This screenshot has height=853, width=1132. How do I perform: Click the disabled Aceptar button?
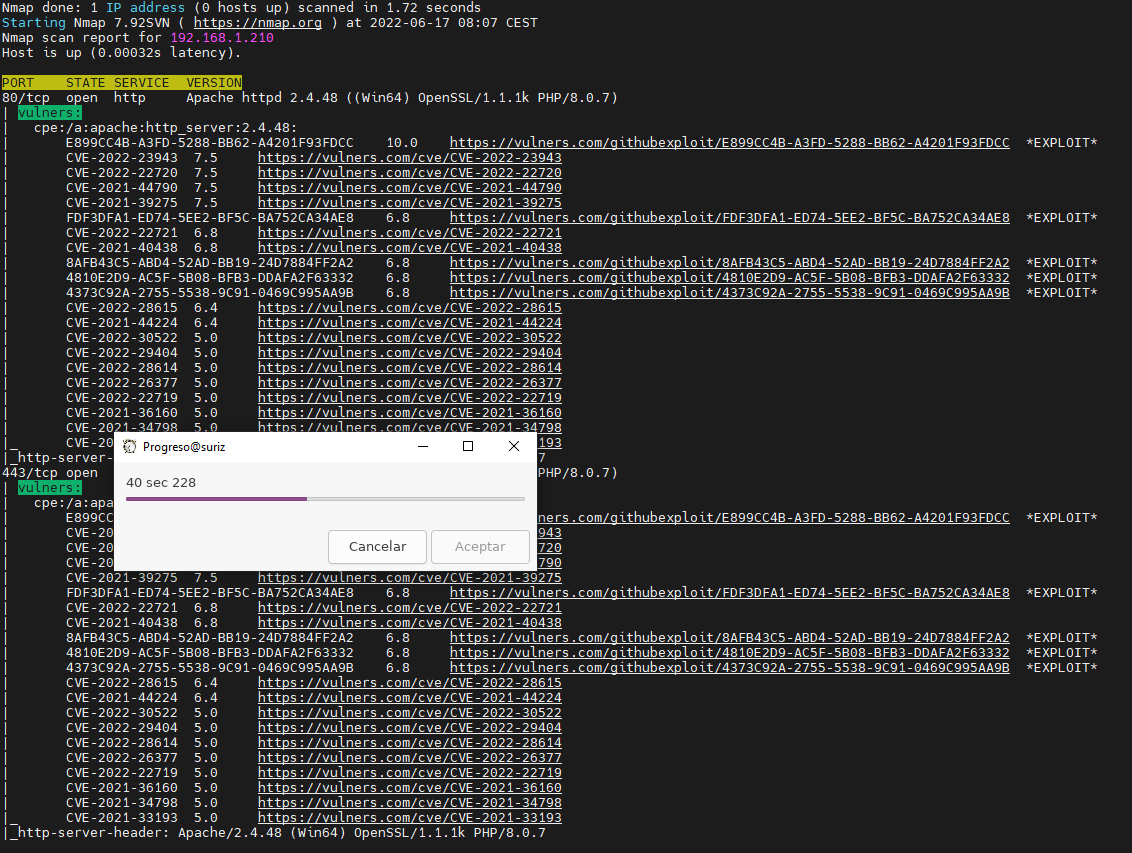click(x=480, y=547)
